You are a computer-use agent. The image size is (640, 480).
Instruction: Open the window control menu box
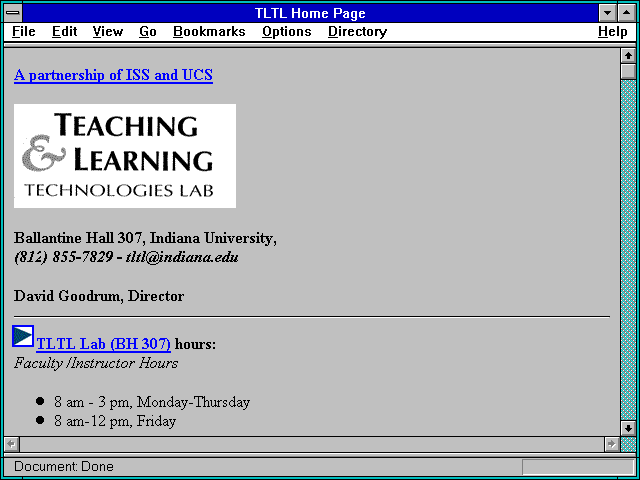(x=13, y=13)
